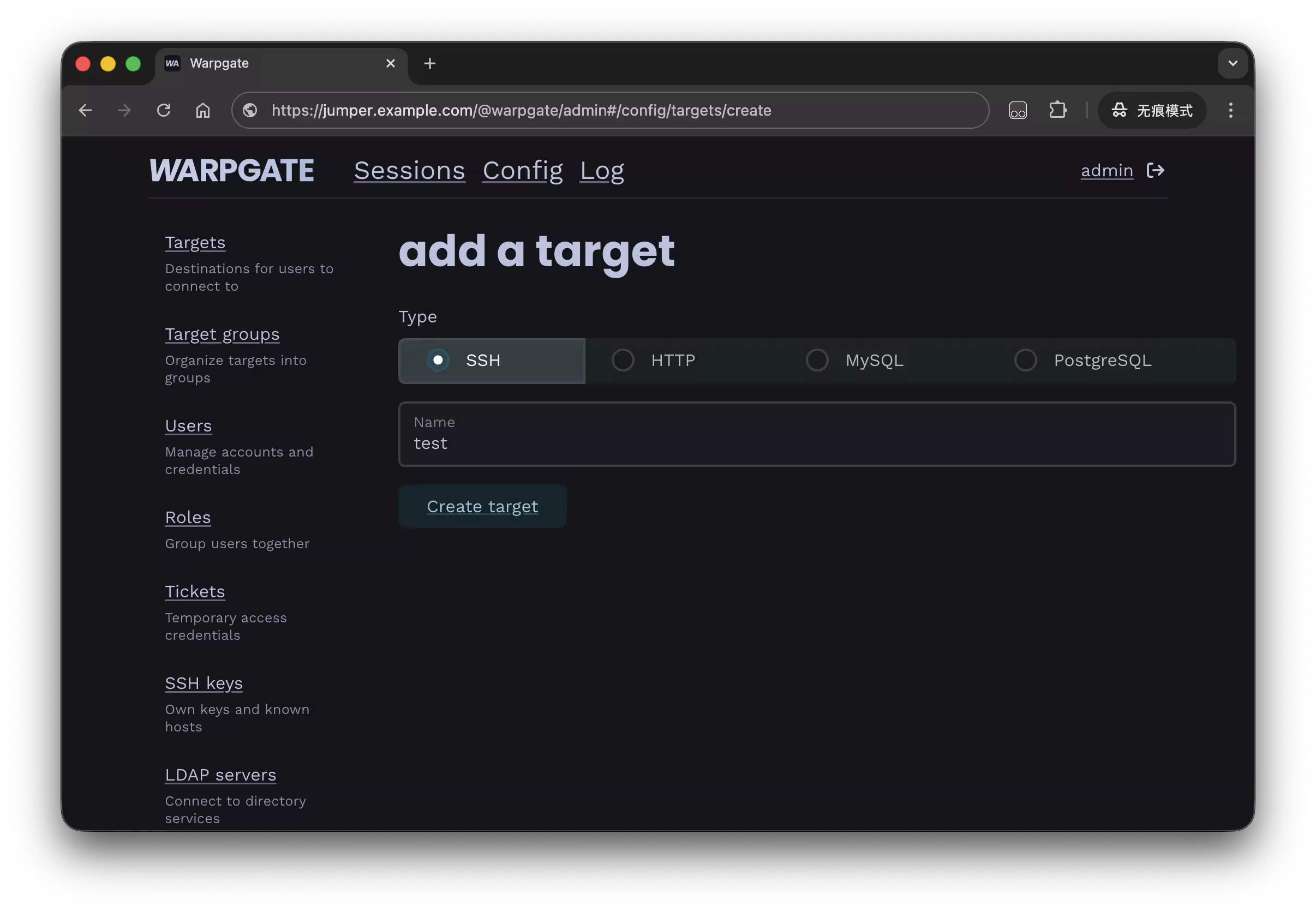Click 'Connect to directory services' text
This screenshot has height=912, width=1316.
235,809
